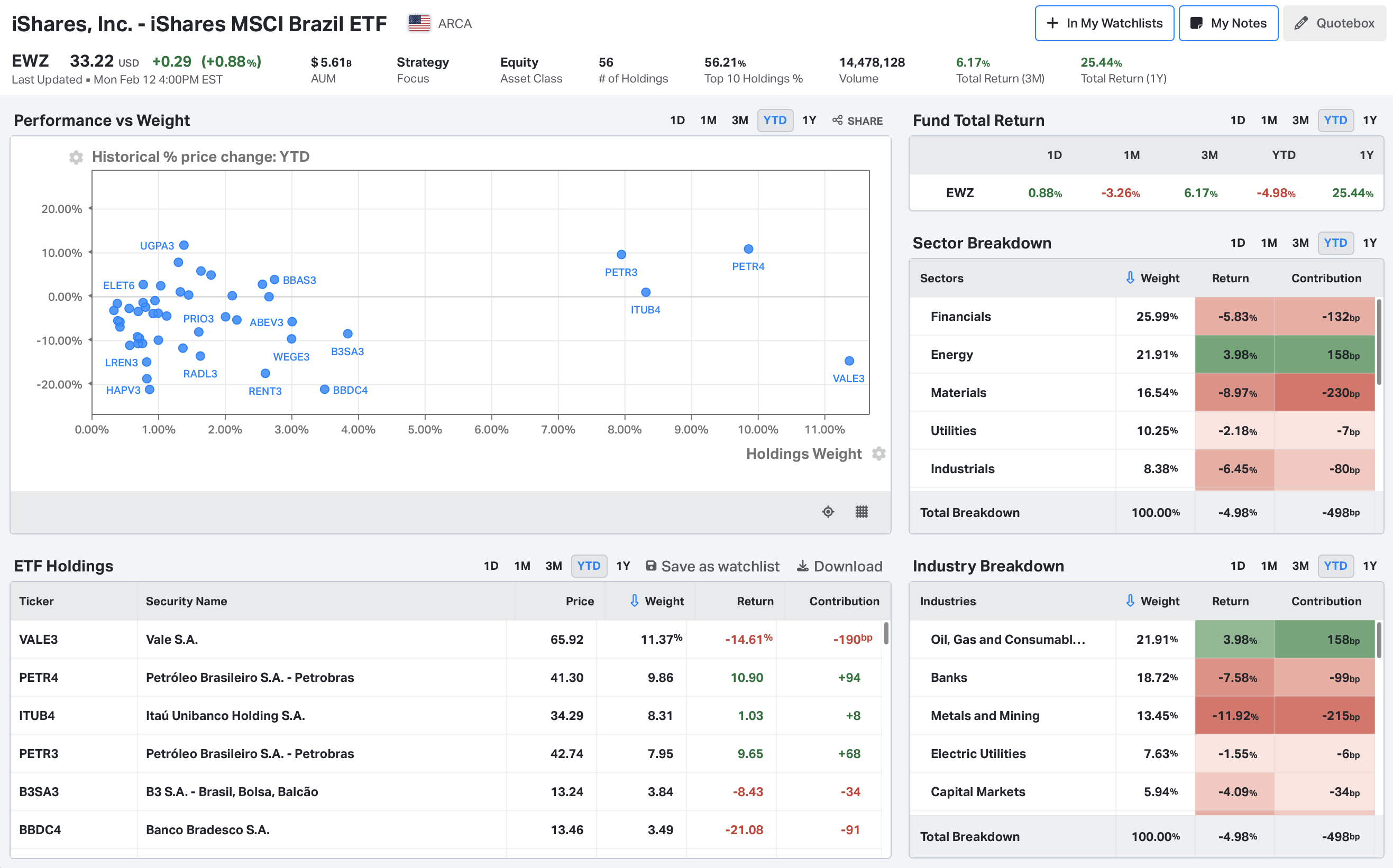Image resolution: width=1393 pixels, height=868 pixels.
Task: Click the ETF Holdings table scrollbar
Action: [x=886, y=633]
